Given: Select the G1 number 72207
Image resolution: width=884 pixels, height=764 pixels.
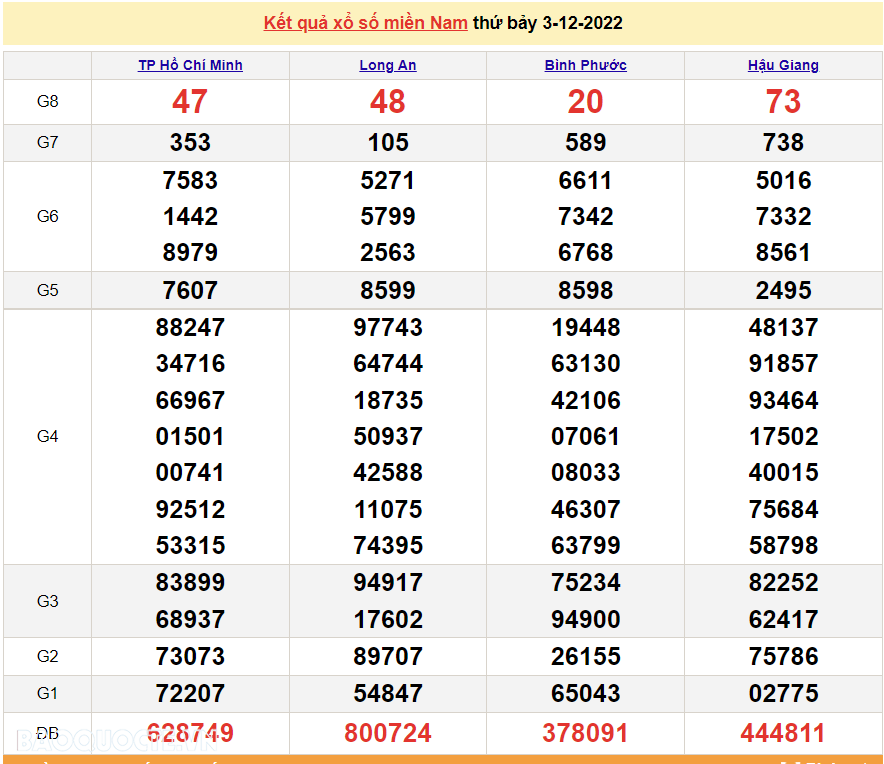Looking at the screenshot, I should pyautogui.click(x=190, y=693).
